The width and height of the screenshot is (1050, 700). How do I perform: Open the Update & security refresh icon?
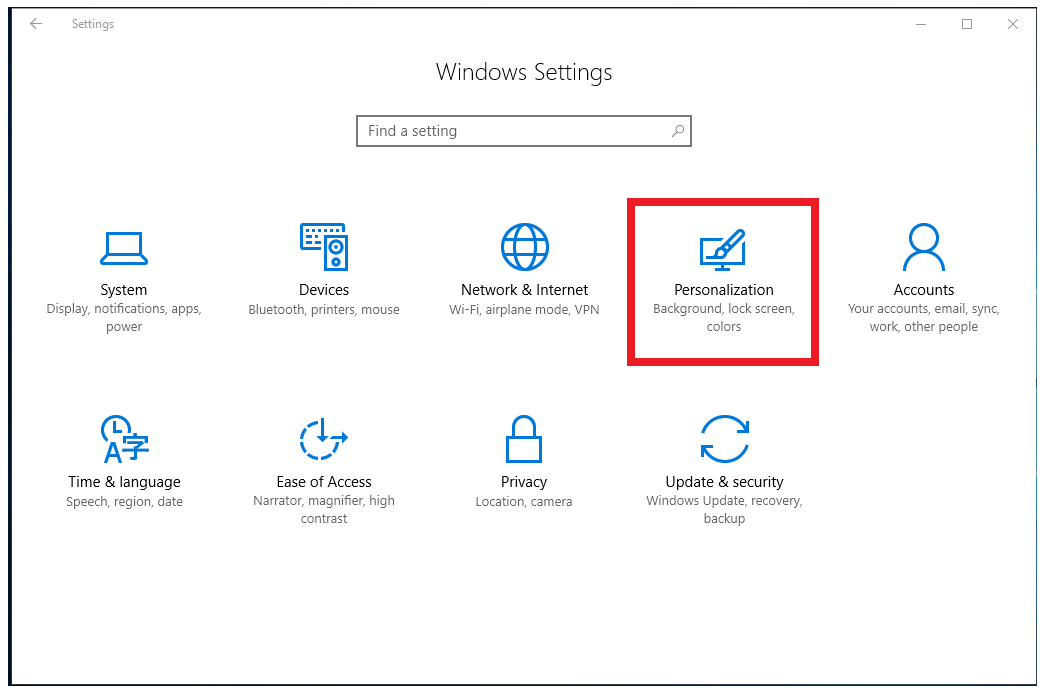point(724,439)
